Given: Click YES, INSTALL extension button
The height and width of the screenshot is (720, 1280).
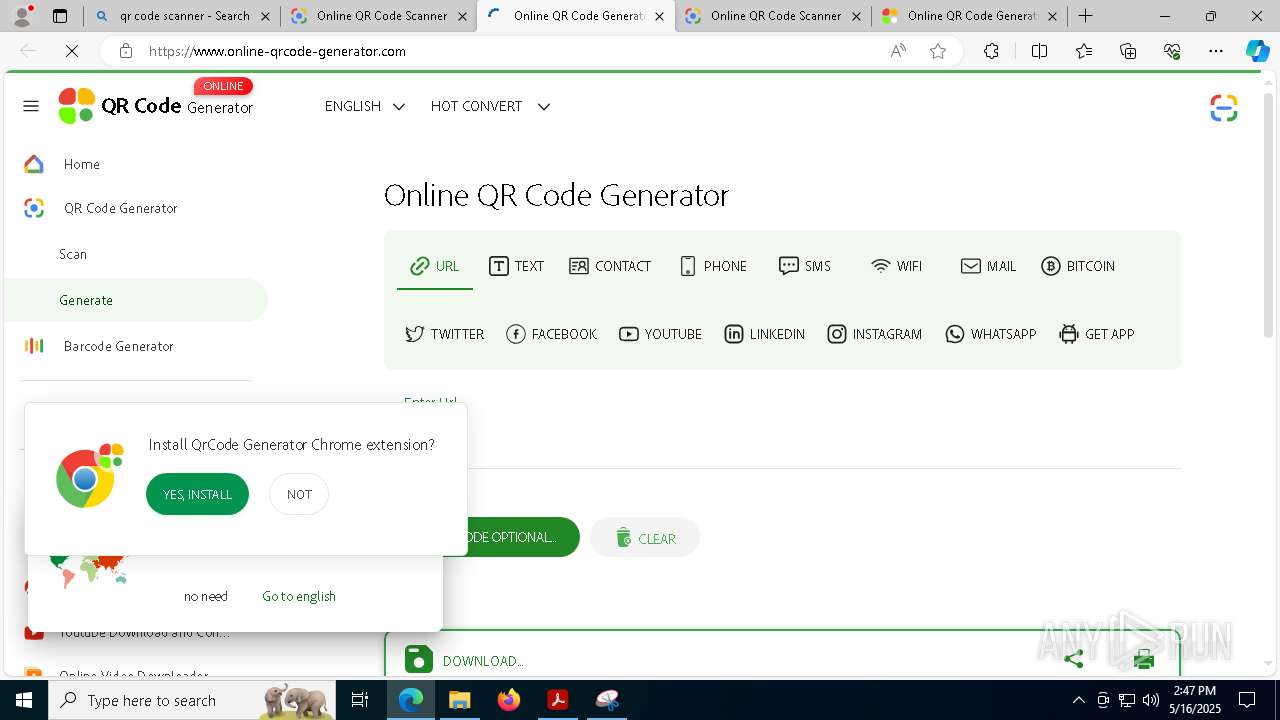Looking at the screenshot, I should tap(197, 494).
